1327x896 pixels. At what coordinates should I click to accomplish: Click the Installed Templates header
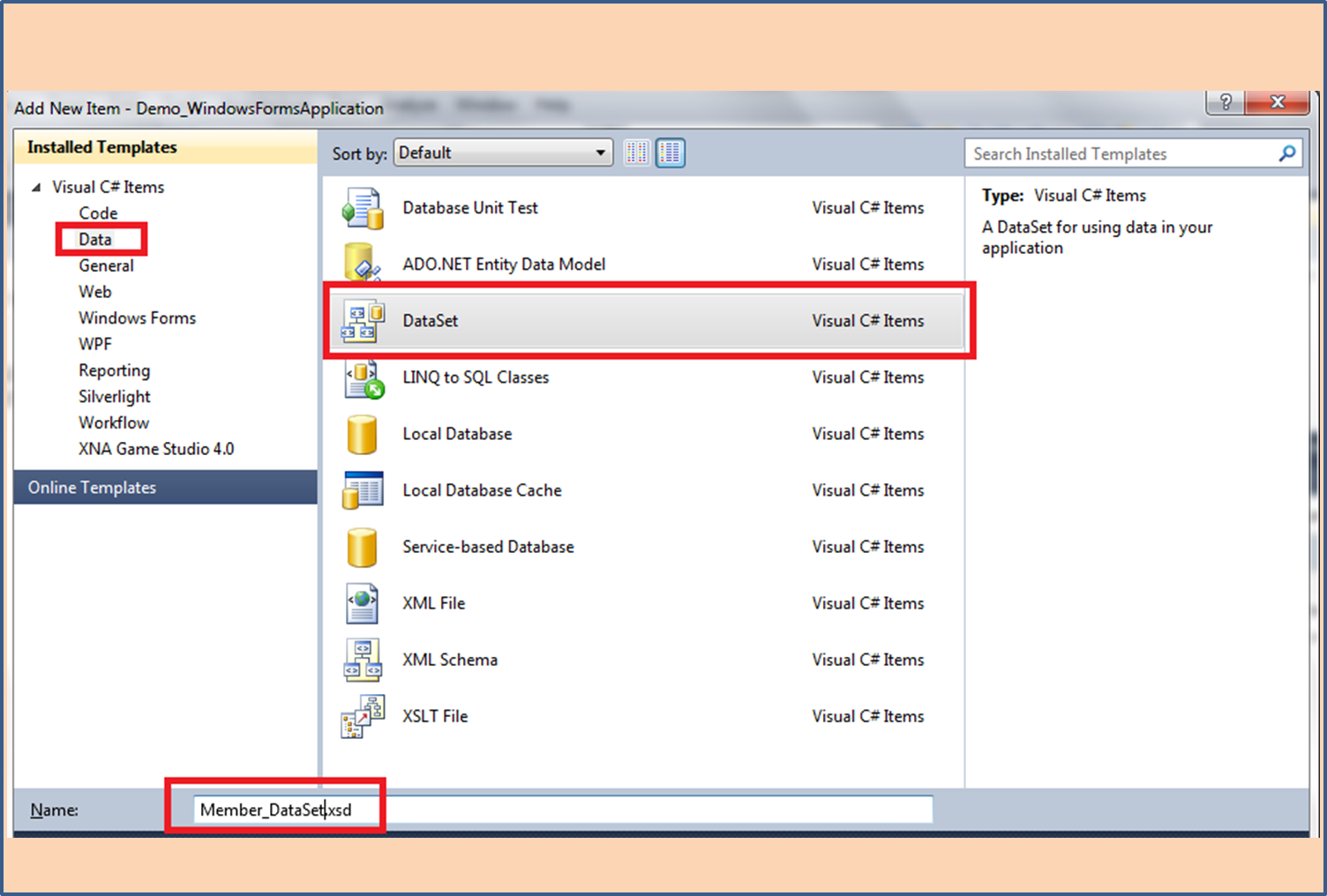(101, 146)
